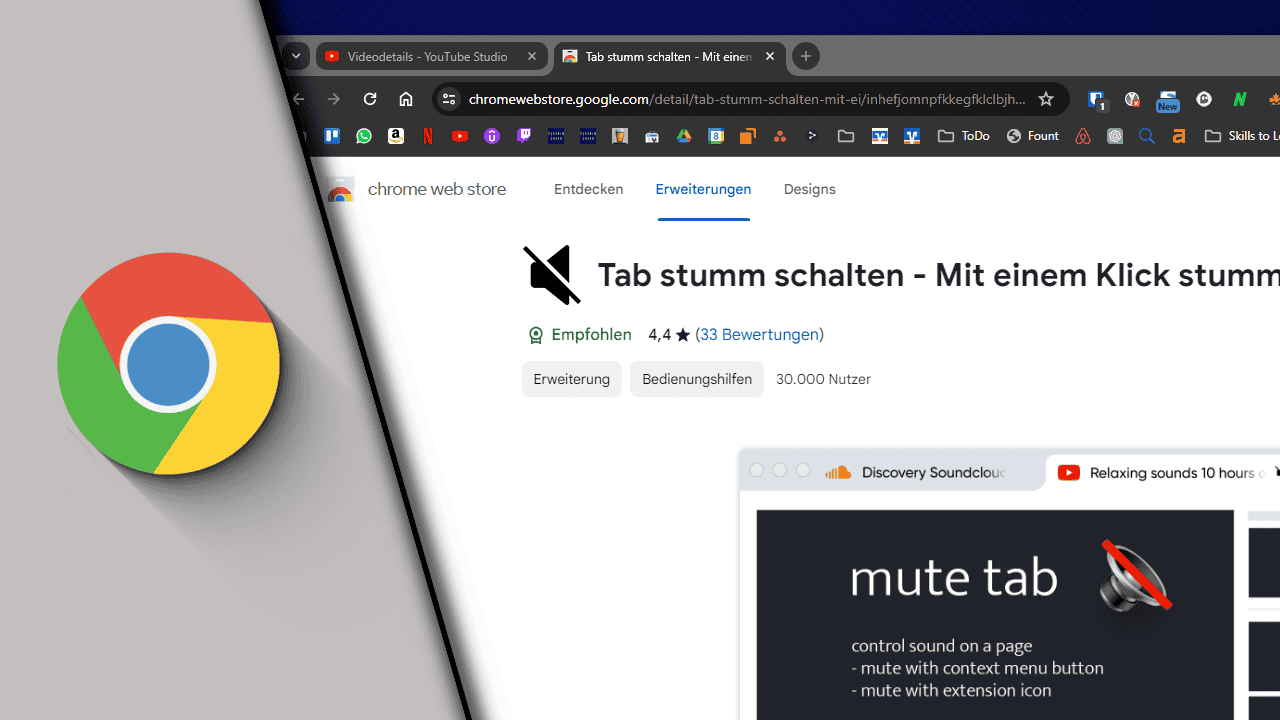Close the Videodetails YouTube Studio tab

click(x=532, y=57)
